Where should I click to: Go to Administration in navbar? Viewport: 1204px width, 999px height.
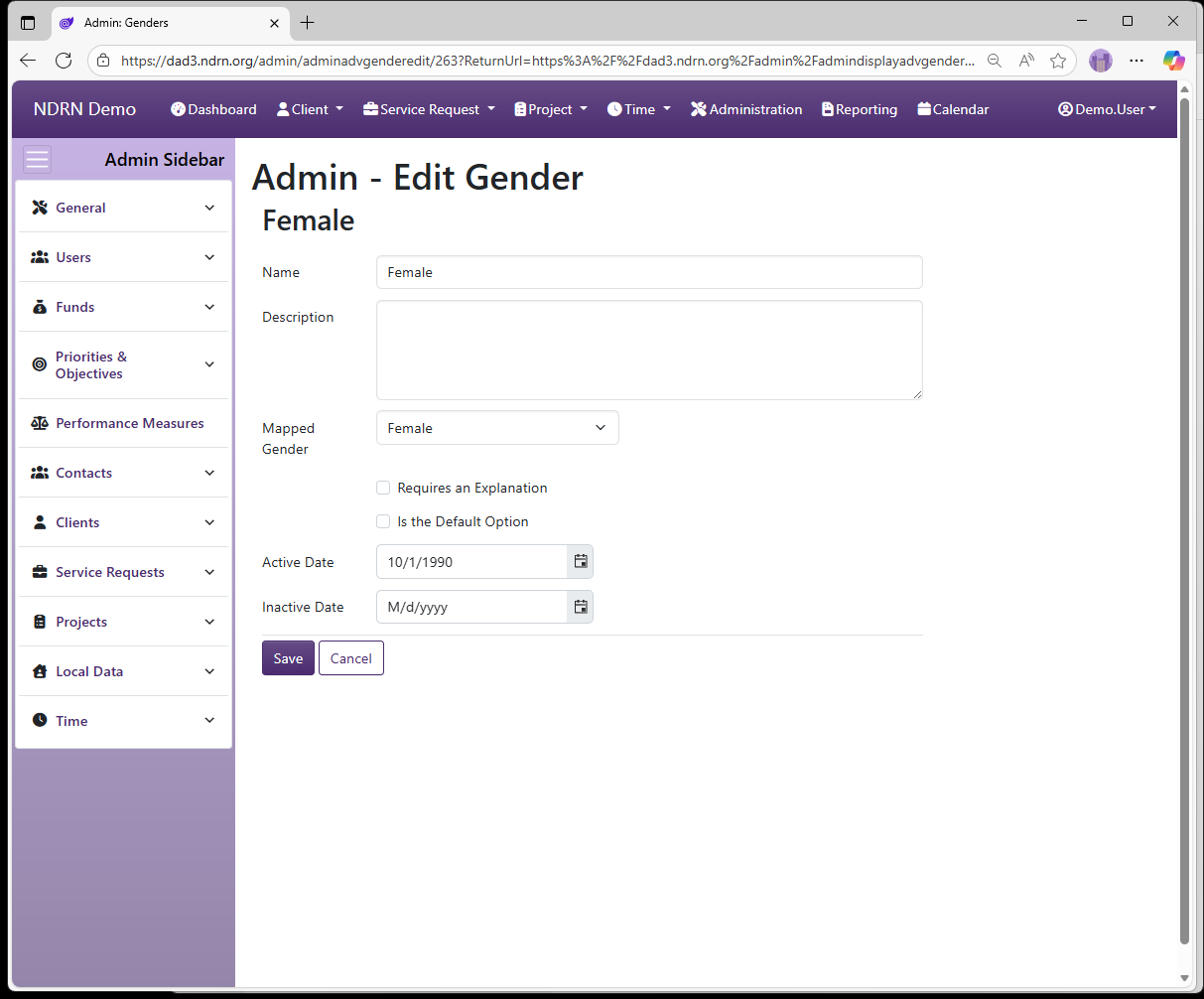(746, 109)
